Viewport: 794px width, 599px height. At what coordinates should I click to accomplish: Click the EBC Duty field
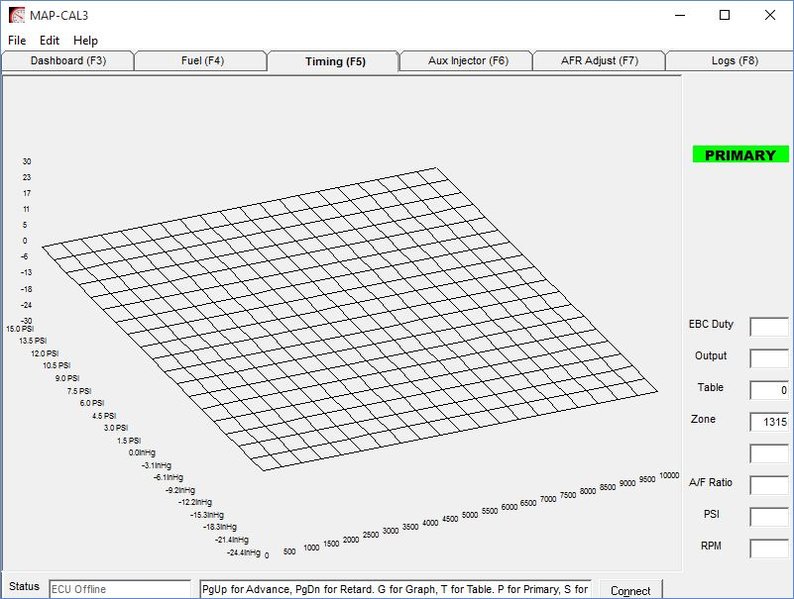click(x=769, y=327)
